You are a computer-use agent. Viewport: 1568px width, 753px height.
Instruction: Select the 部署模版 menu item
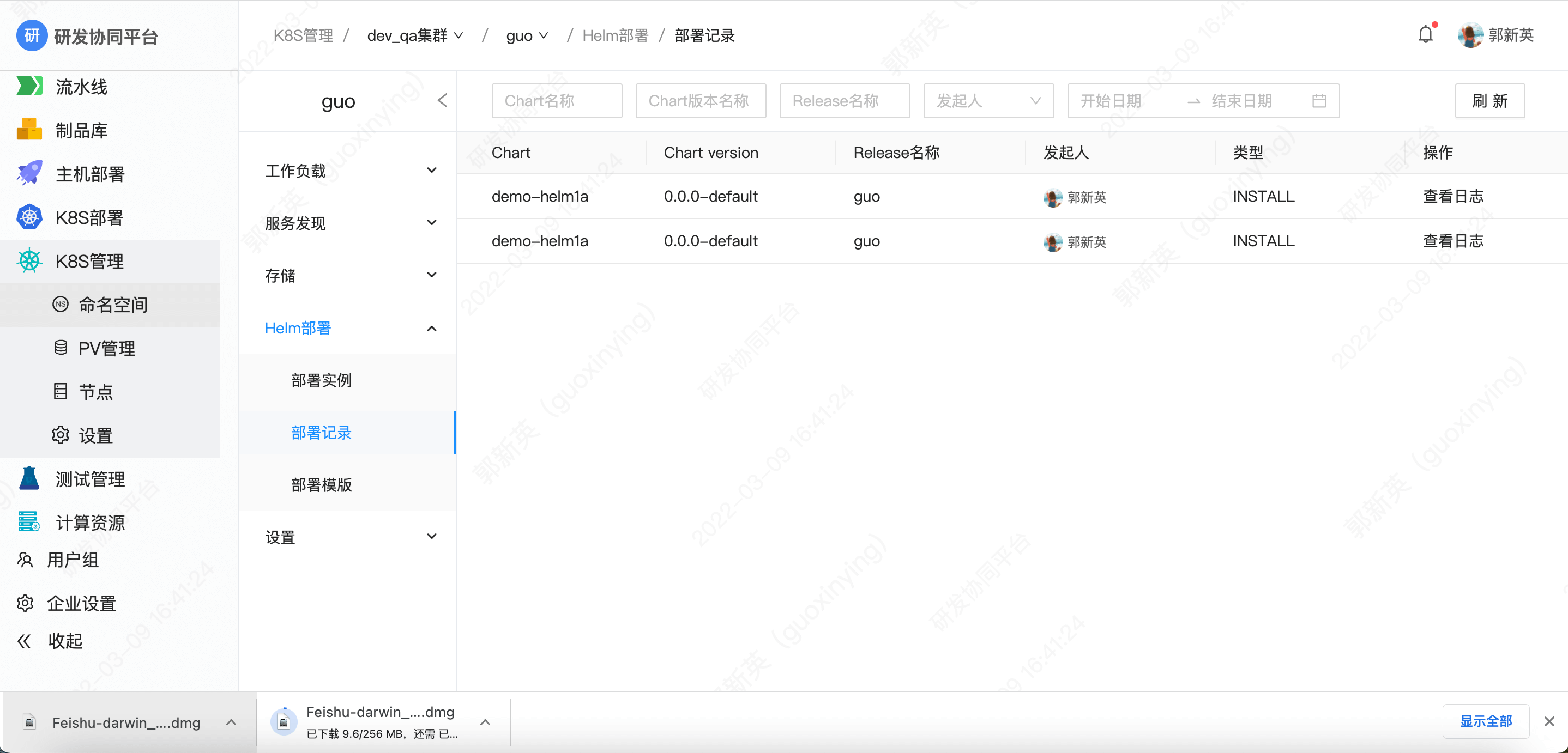point(321,485)
